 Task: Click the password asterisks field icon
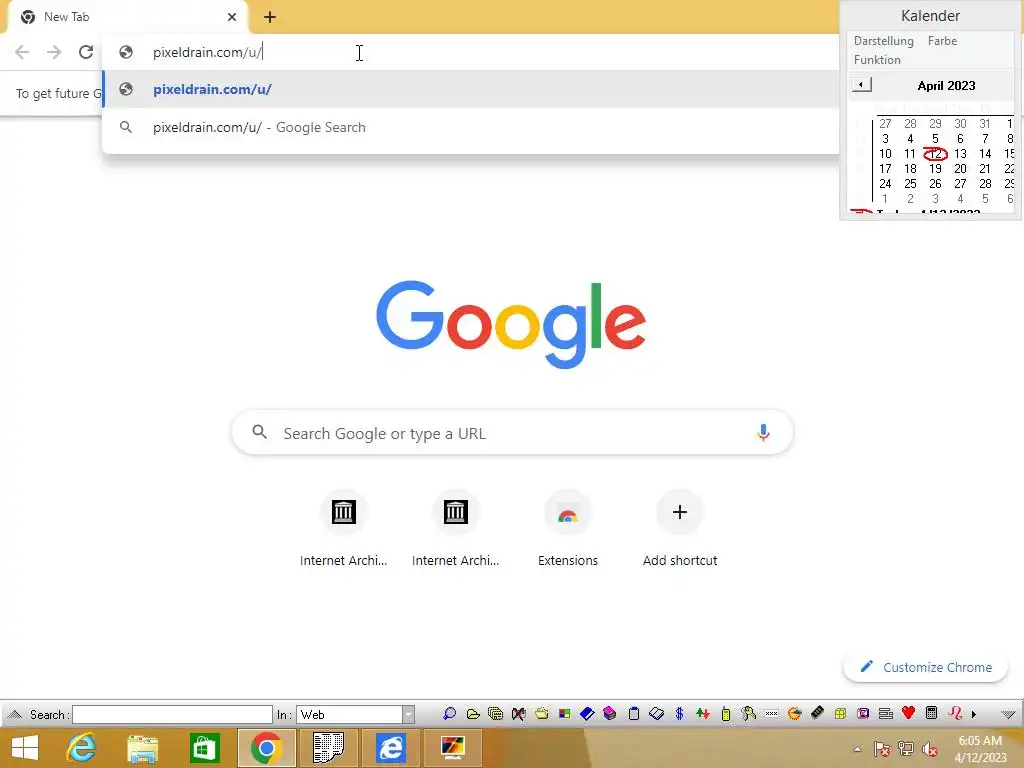(771, 714)
